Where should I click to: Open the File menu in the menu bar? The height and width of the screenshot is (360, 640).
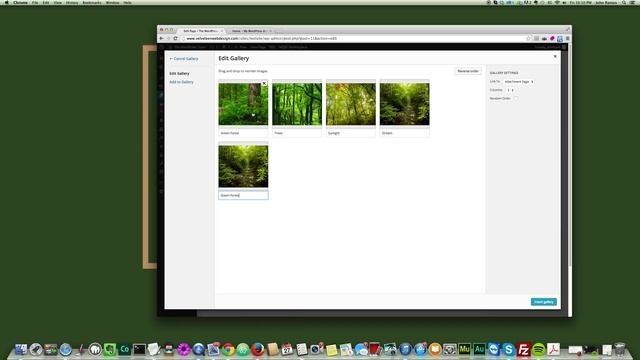pyautogui.click(x=35, y=2)
